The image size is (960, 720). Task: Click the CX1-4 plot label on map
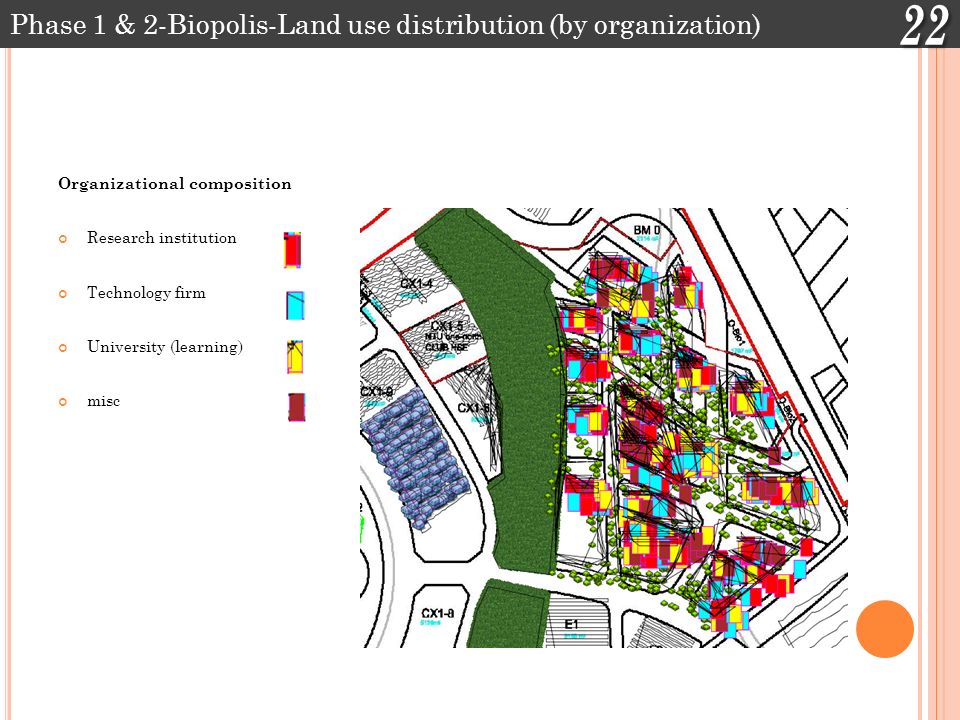tap(417, 284)
